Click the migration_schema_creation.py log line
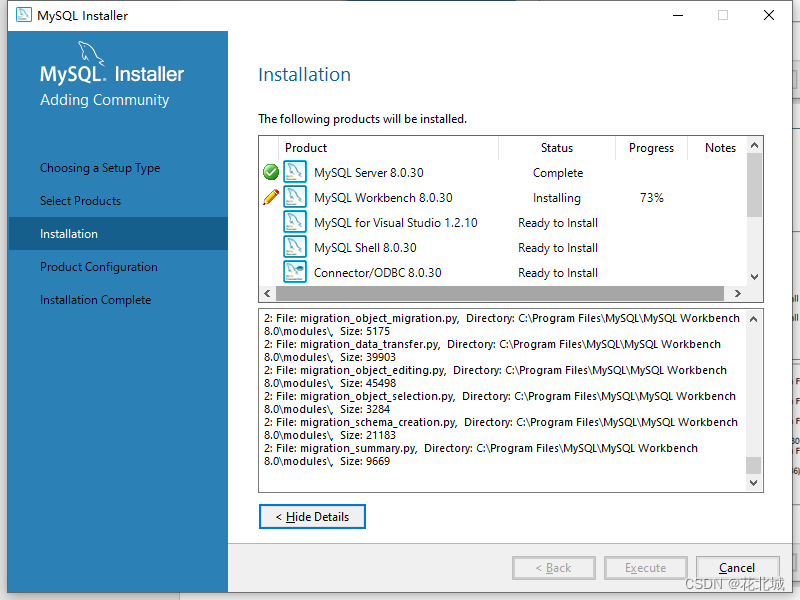This screenshot has width=800, height=600. click(x=501, y=429)
